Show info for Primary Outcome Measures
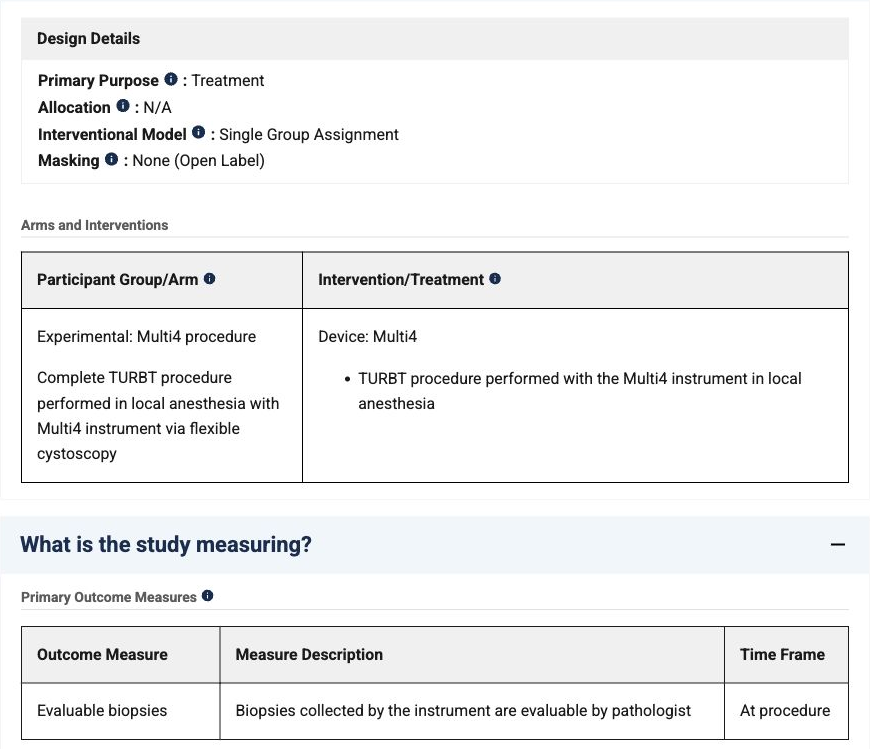Screen dimensions: 870x749 [208, 596]
